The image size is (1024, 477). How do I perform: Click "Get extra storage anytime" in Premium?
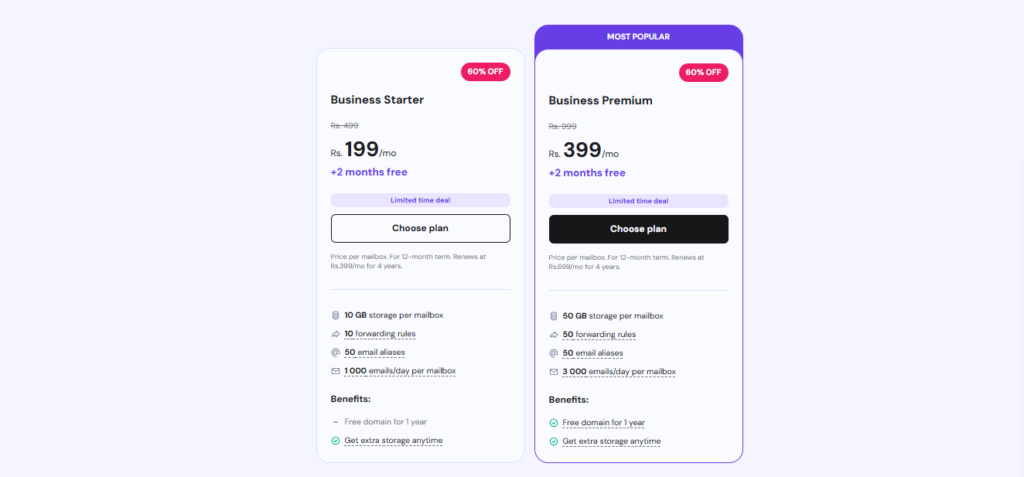pyautogui.click(x=612, y=441)
